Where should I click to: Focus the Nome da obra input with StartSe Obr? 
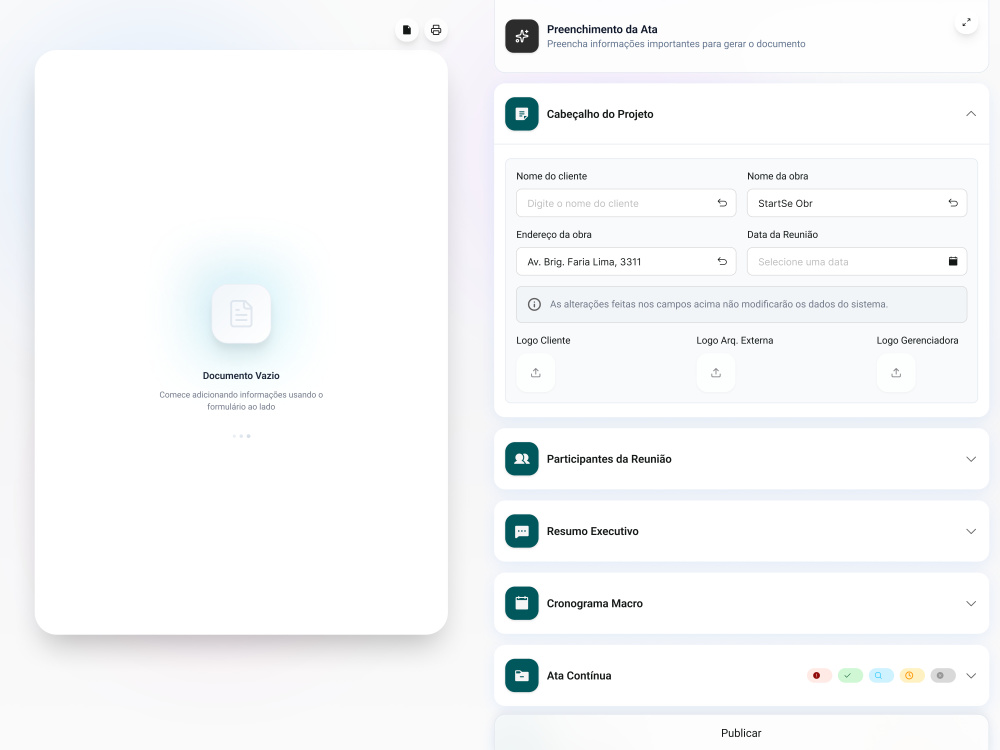pyautogui.click(x=857, y=203)
